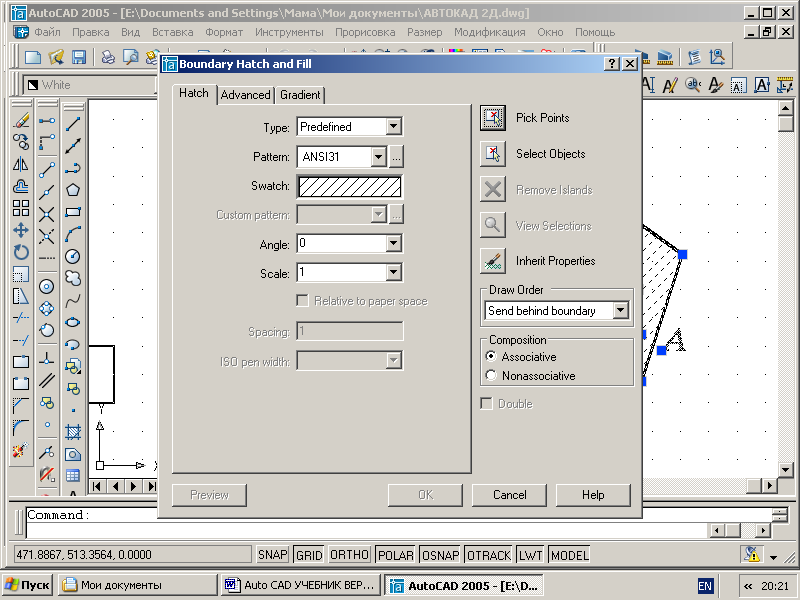Toggle OSNAP in status bar
The image size is (800, 600).
click(440, 555)
